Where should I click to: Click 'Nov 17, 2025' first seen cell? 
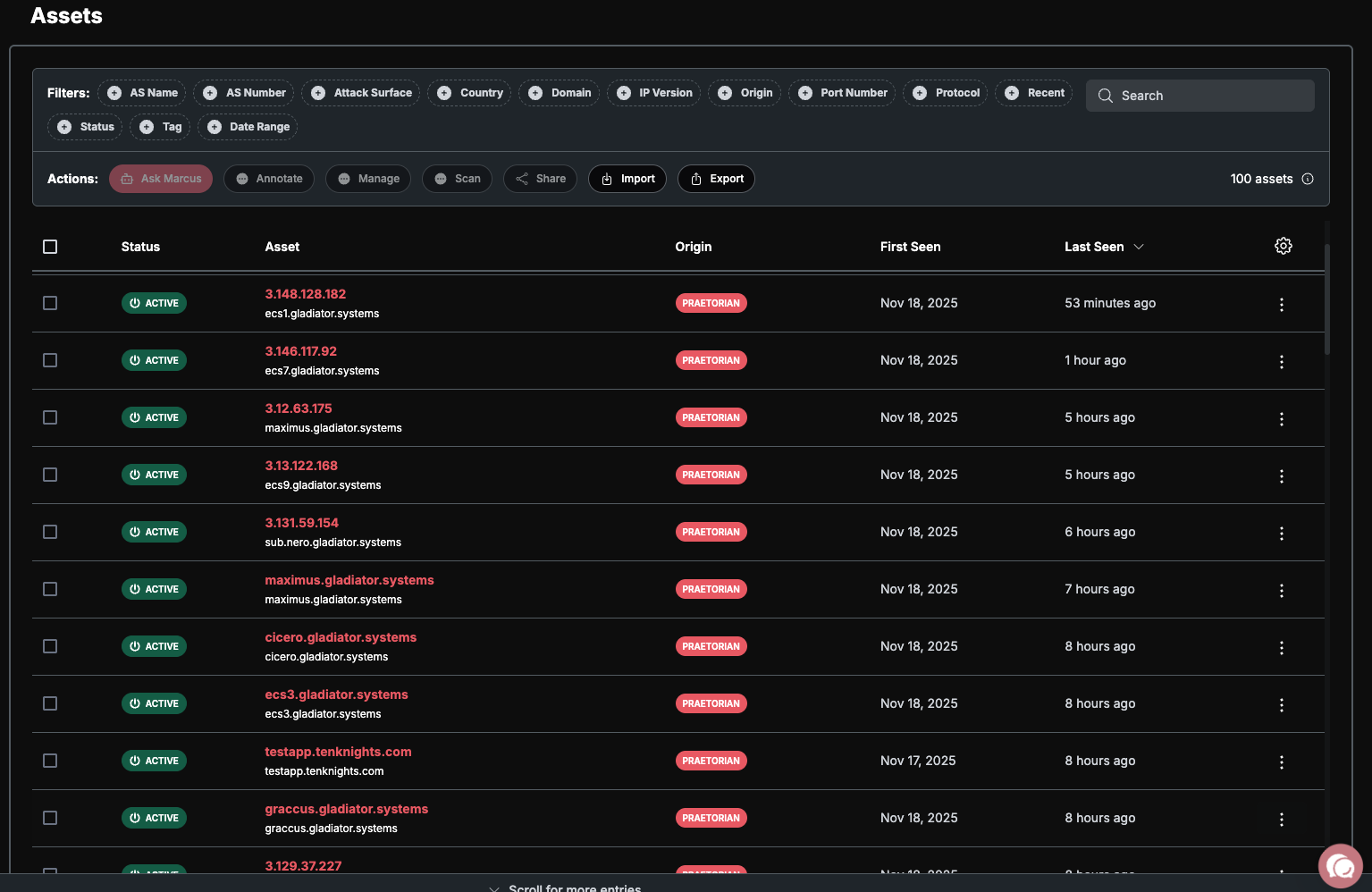[918, 761]
